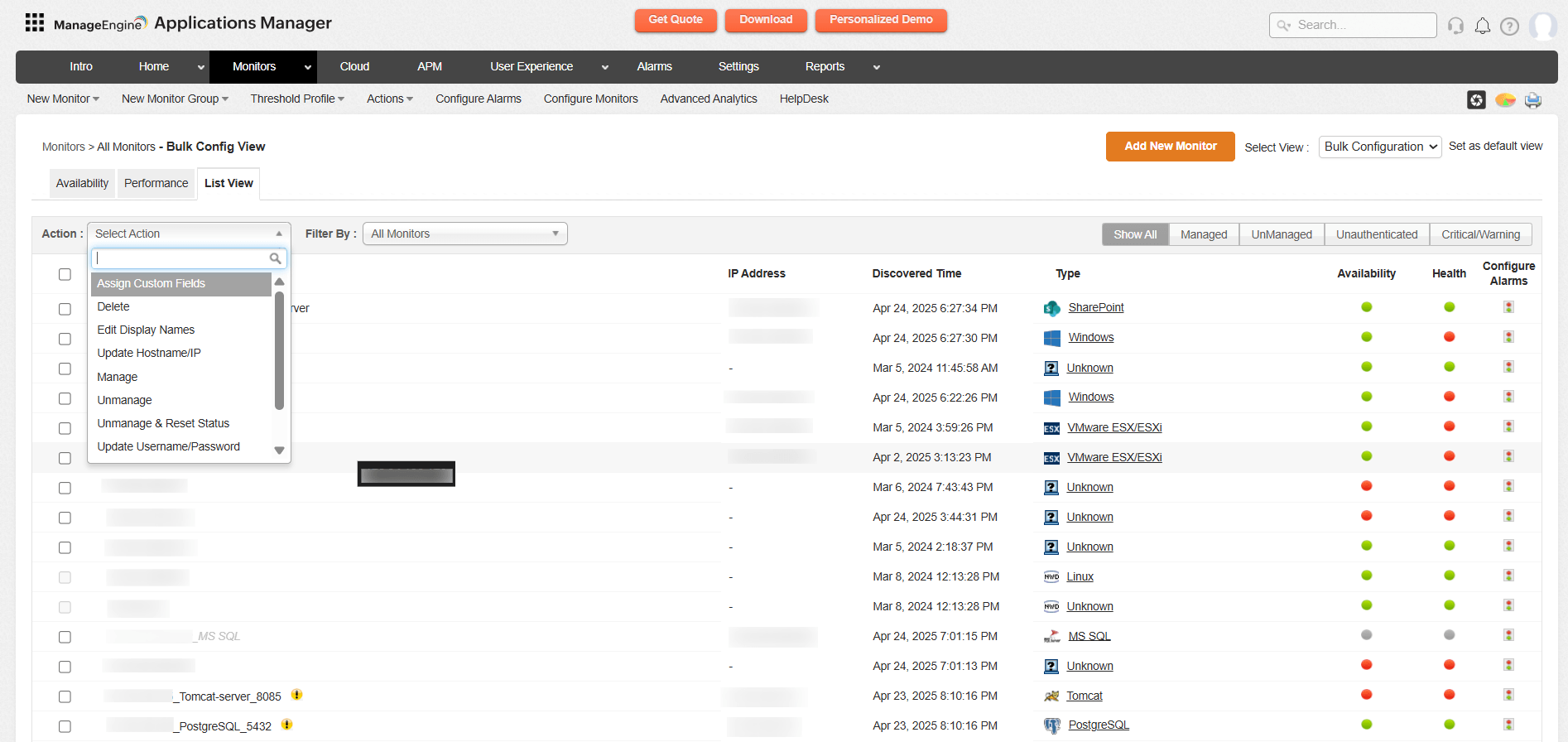Check the Tomcat-server_8085 row checkbox
This screenshot has width=1568, height=742.
click(65, 696)
